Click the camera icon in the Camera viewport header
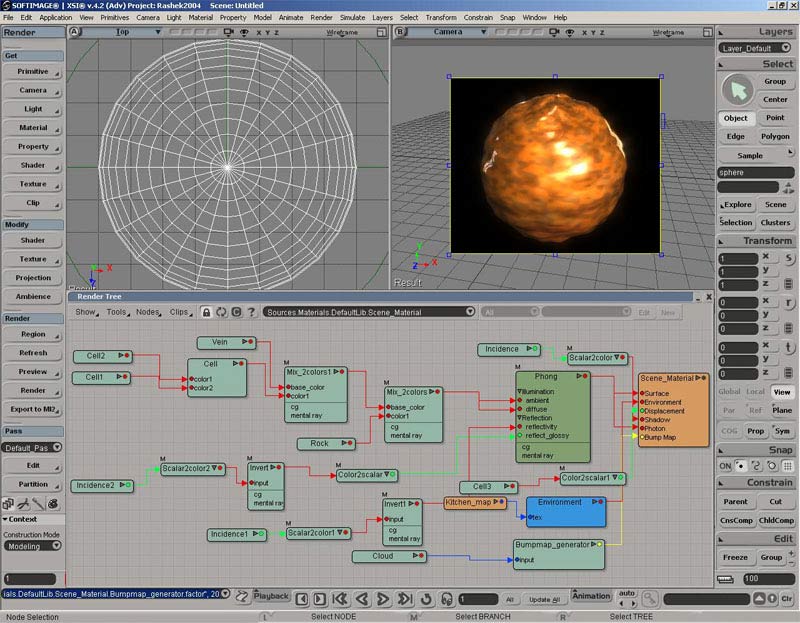The image size is (800, 623). pos(554,32)
